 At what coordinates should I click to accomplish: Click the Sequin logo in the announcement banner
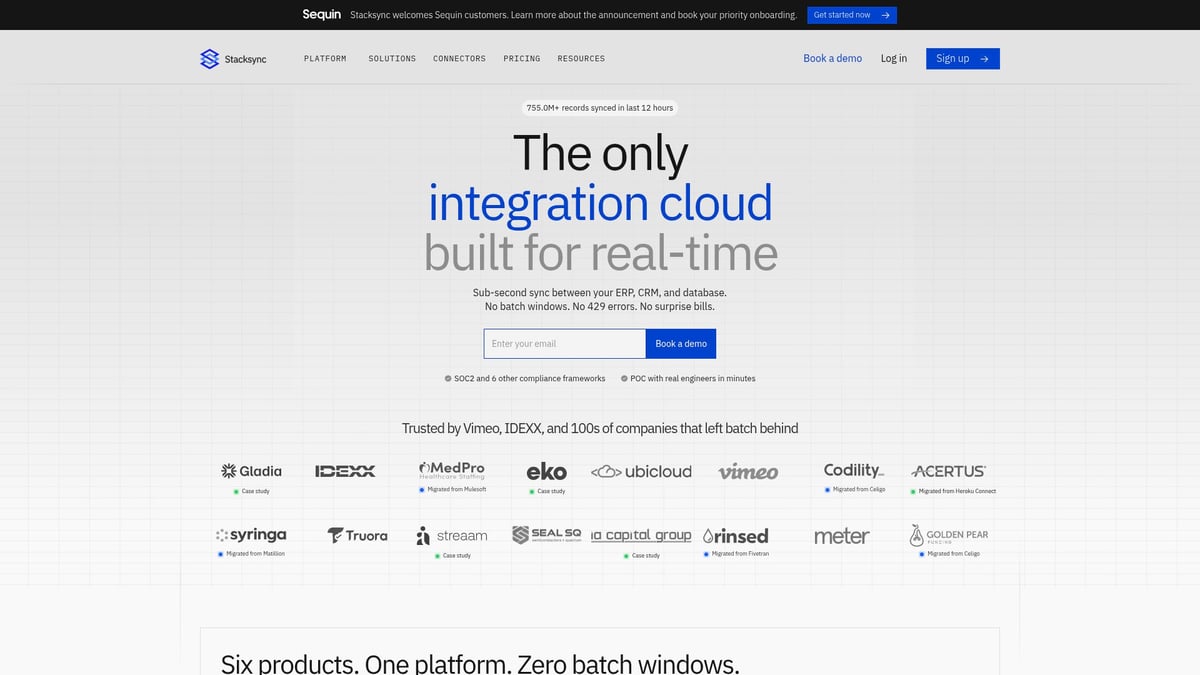coord(321,15)
